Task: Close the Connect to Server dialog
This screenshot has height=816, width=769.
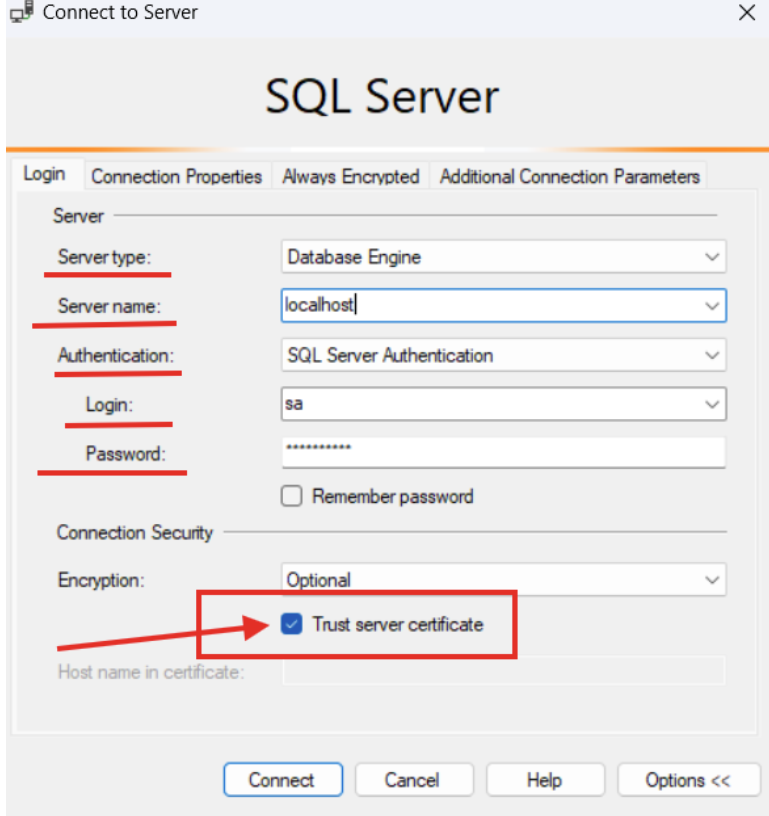Action: point(746,13)
